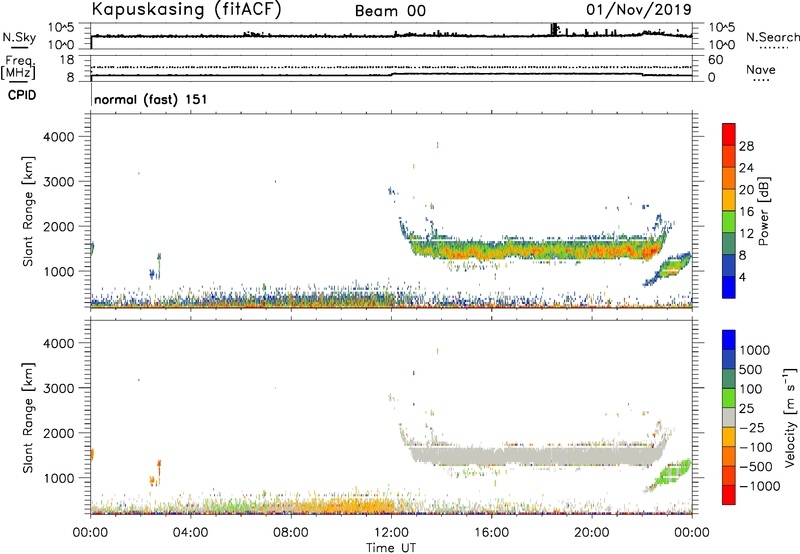Click the 'Beam 00' label
Screen dimensions: 800x554
coord(390,11)
